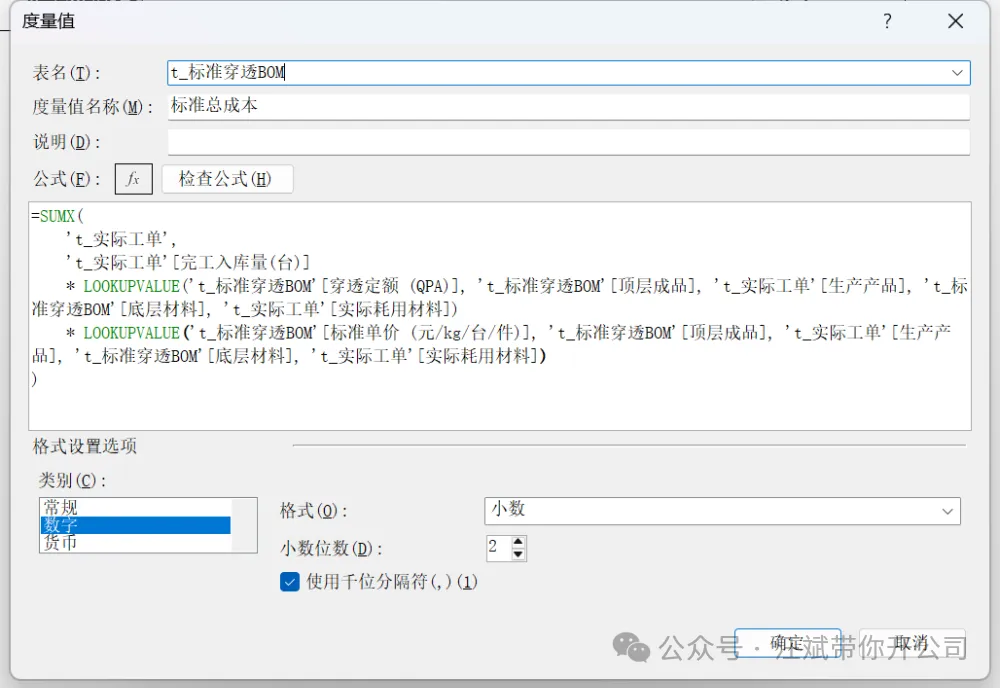This screenshot has width=1000, height=688.
Task: Increase decimal places with up arrow
Action: point(518,541)
